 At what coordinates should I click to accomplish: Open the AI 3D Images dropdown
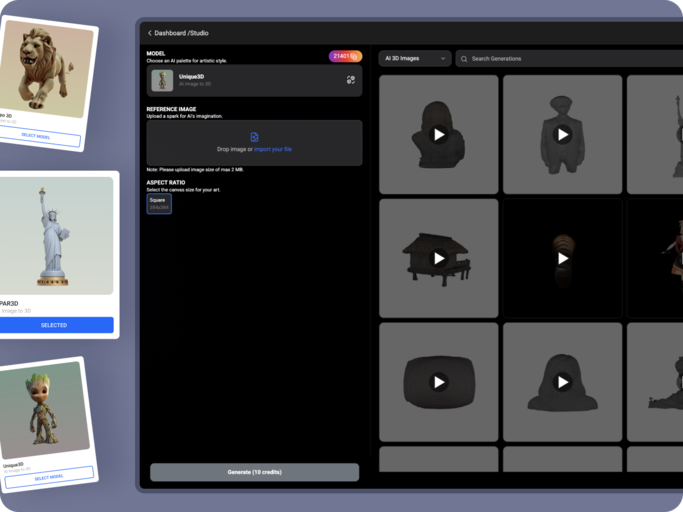tap(415, 59)
